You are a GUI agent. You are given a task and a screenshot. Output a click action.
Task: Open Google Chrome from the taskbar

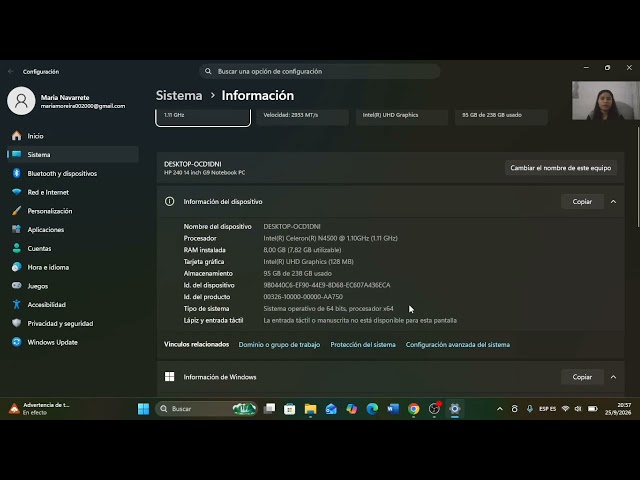(x=413, y=409)
